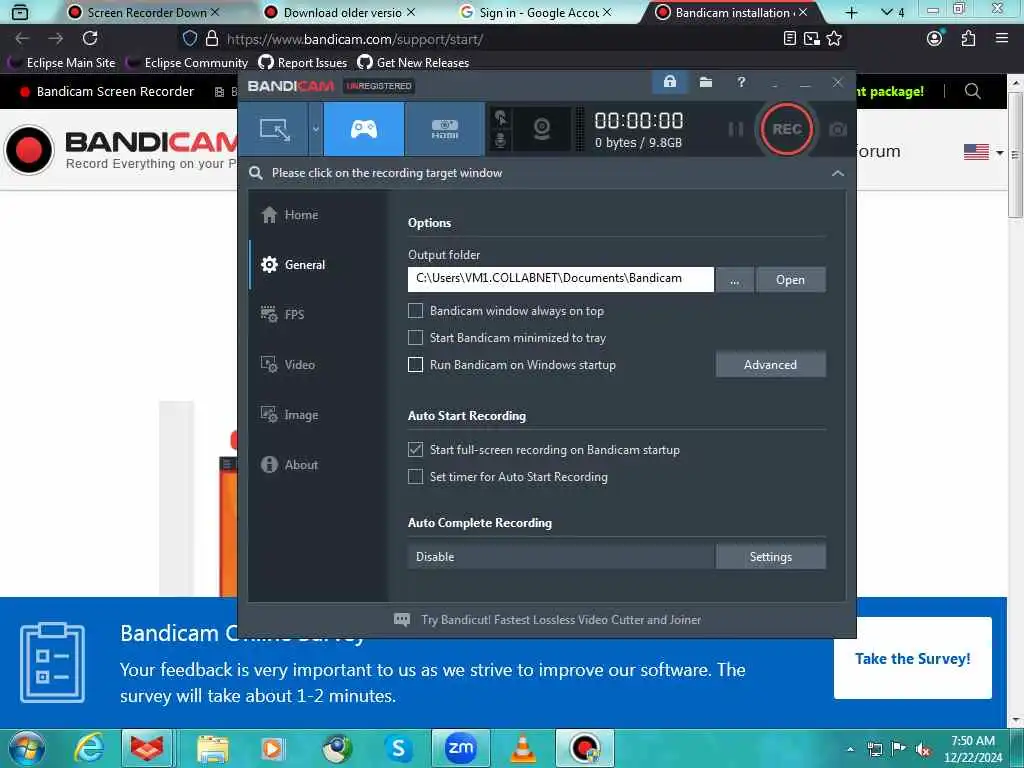Open the Image settings section

pos(289,415)
